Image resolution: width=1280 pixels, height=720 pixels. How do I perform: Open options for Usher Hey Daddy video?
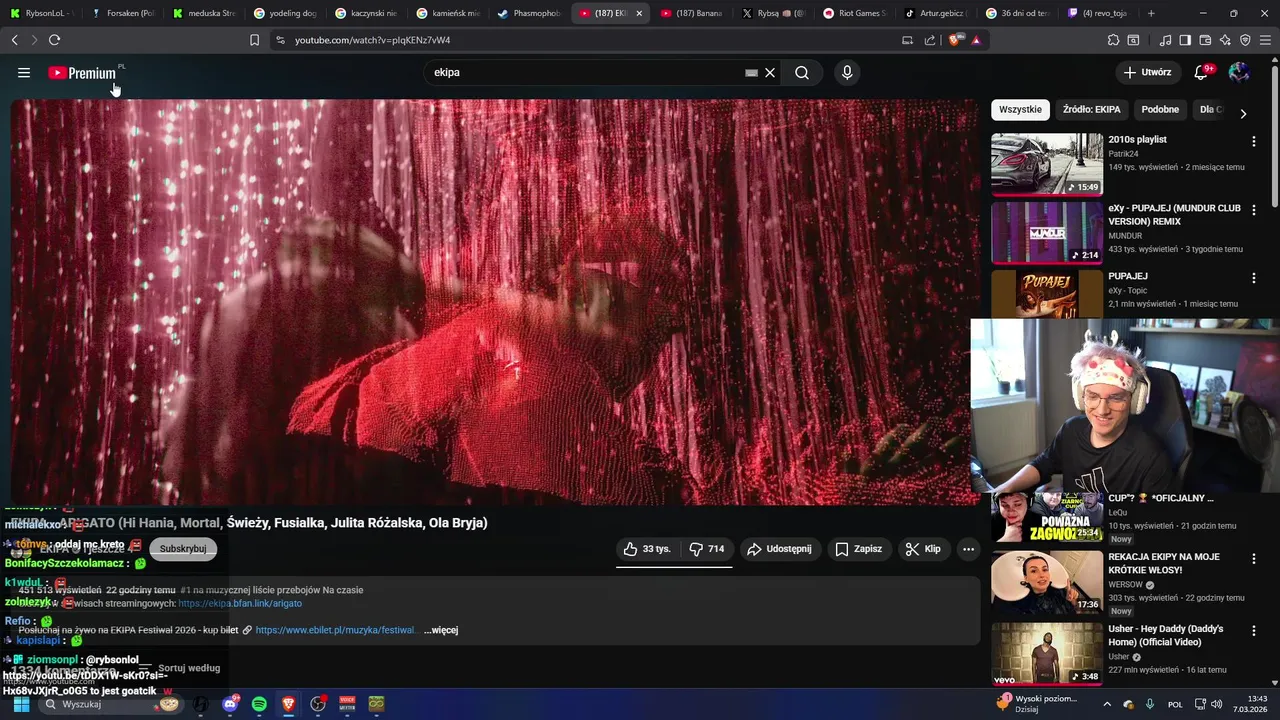[x=1253, y=630]
